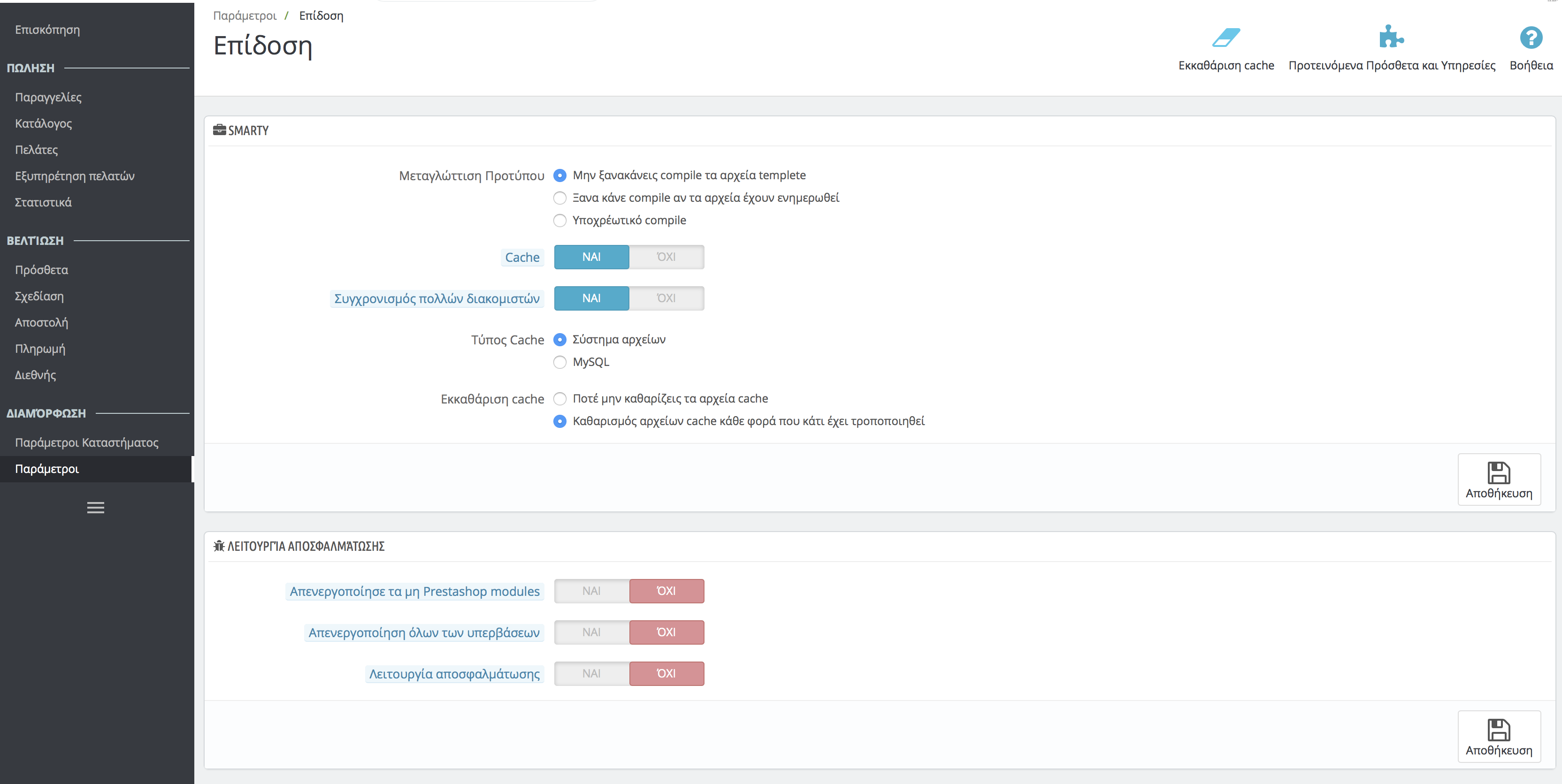Open Παράμετροι Καταστήματος menu item

pos(87,442)
